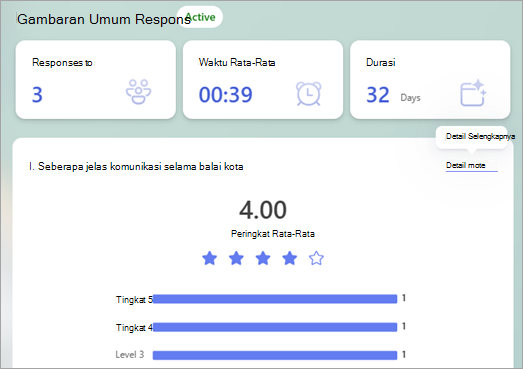The image size is (523, 369).
Task: Click the Level 3 label
Action: tap(130, 355)
